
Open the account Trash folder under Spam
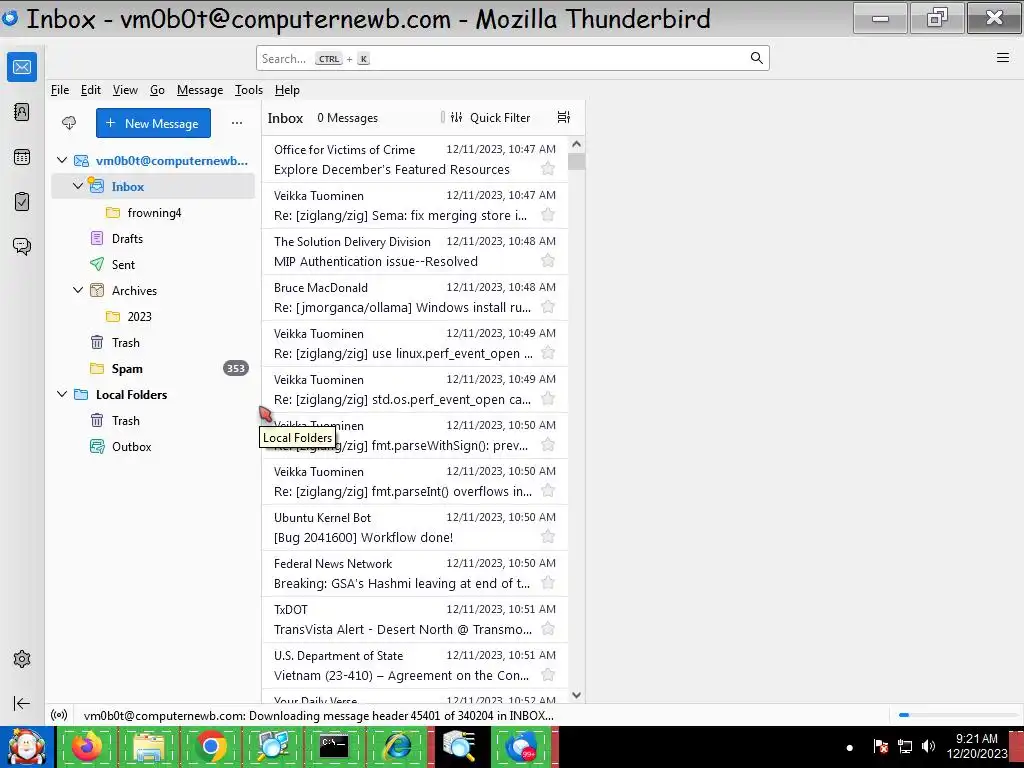pyautogui.click(x=153, y=342)
